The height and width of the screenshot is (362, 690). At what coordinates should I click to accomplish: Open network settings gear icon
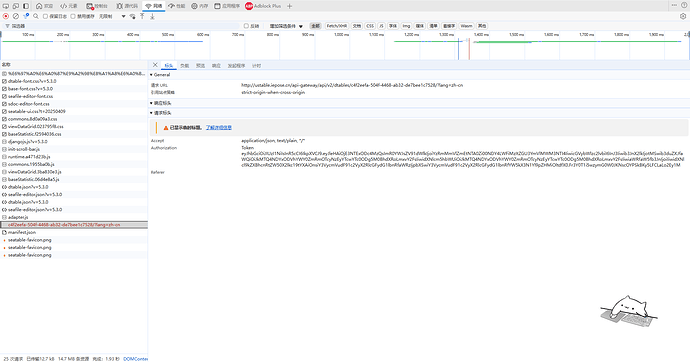tap(683, 16)
